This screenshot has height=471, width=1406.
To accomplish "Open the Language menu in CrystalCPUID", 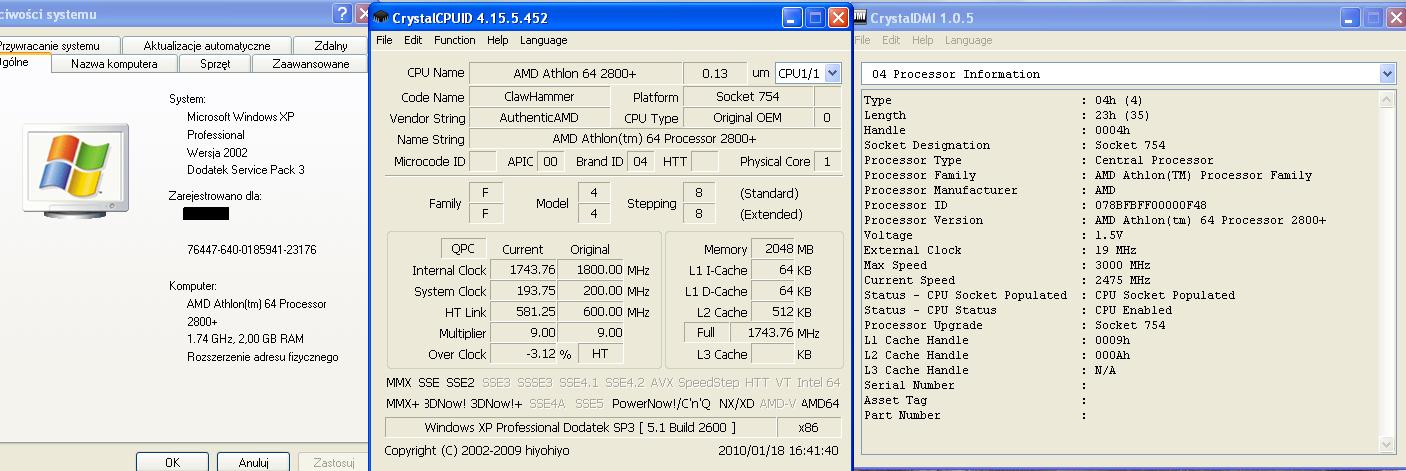I will [544, 40].
